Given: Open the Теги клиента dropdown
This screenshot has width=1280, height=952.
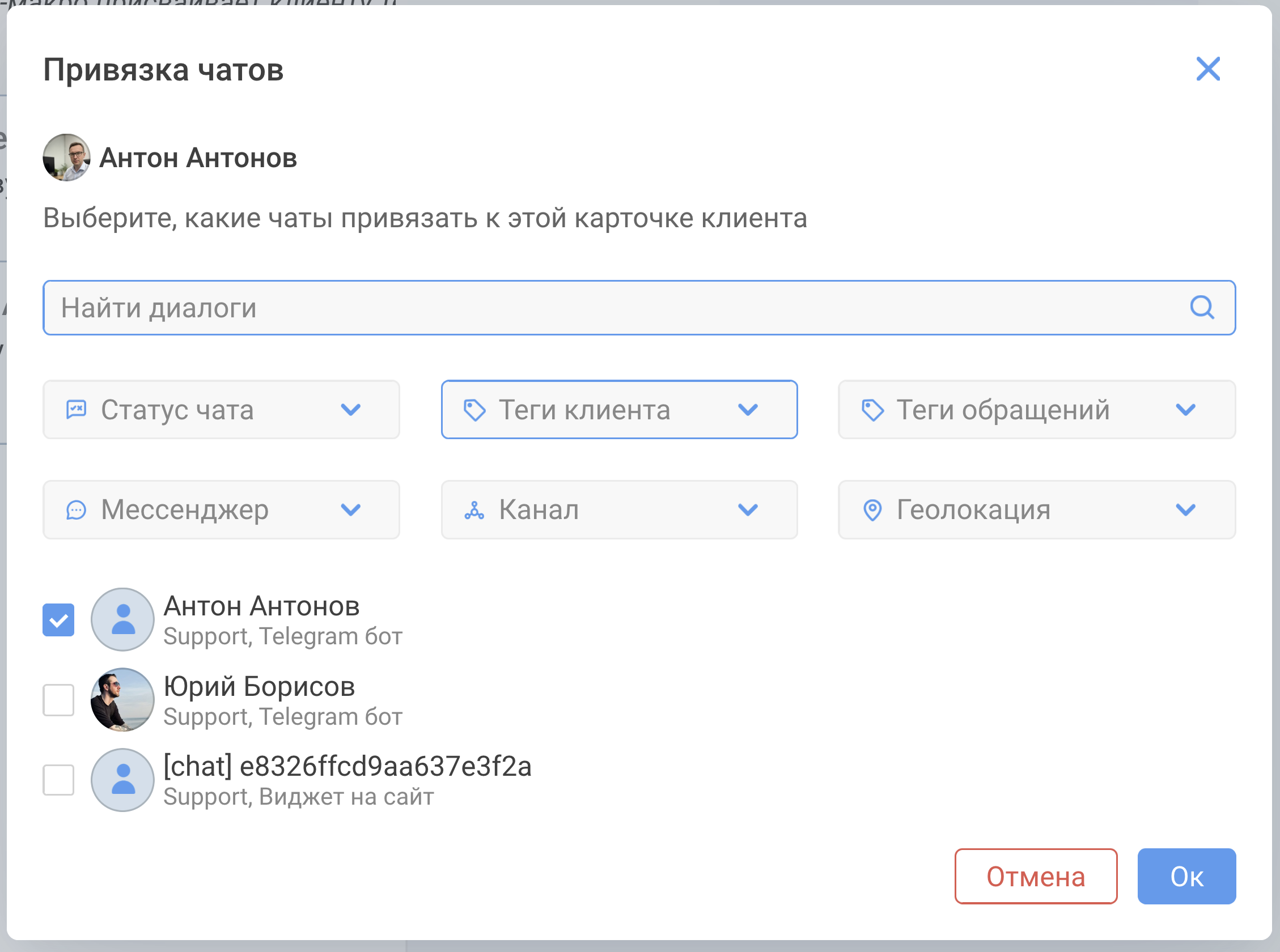Looking at the screenshot, I should coord(748,410).
